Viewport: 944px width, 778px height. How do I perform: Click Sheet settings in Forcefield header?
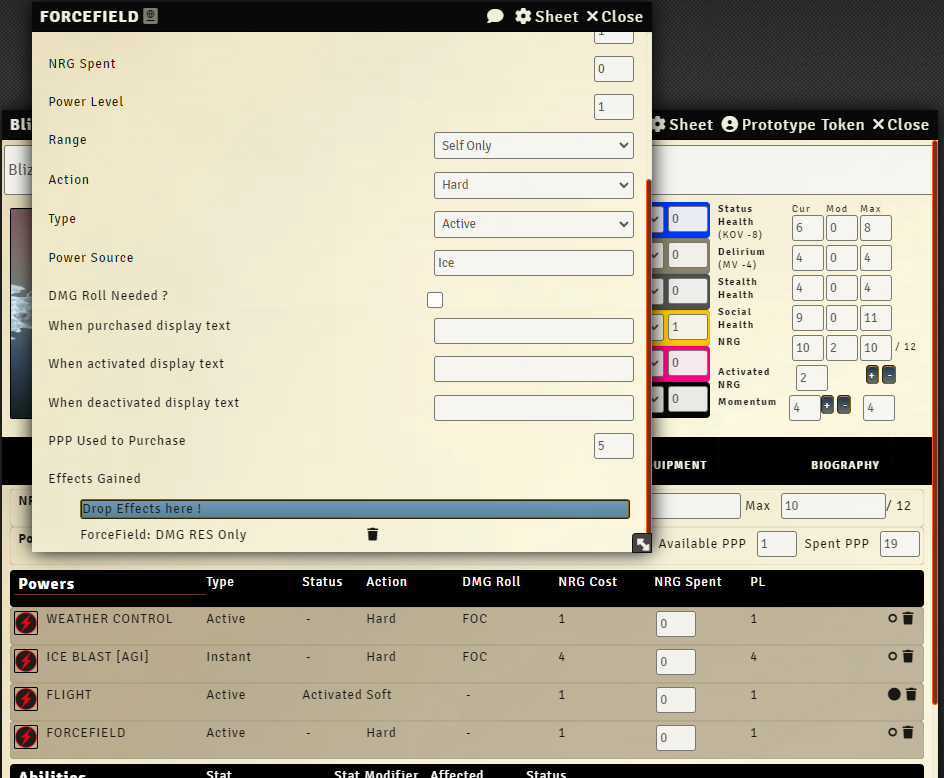[x=546, y=16]
